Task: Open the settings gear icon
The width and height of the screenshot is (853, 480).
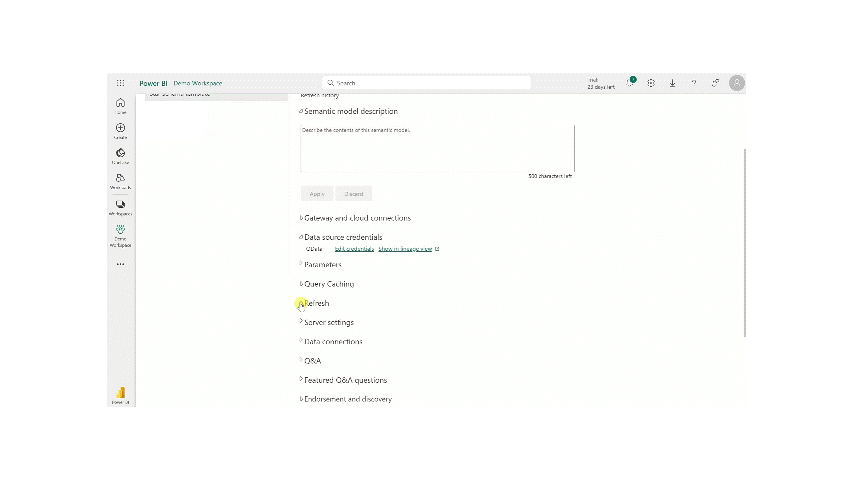Action: coord(651,83)
